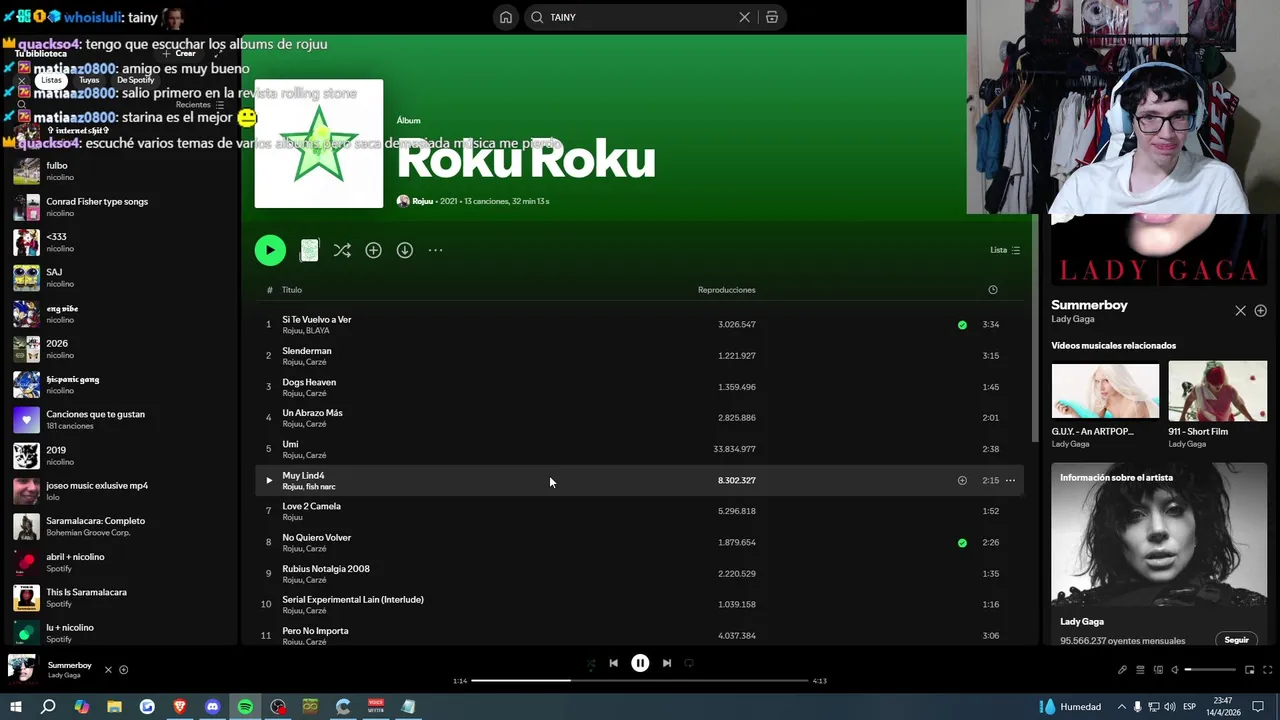Sort by the duration clock column header
The height and width of the screenshot is (720, 1280).
tap(993, 290)
